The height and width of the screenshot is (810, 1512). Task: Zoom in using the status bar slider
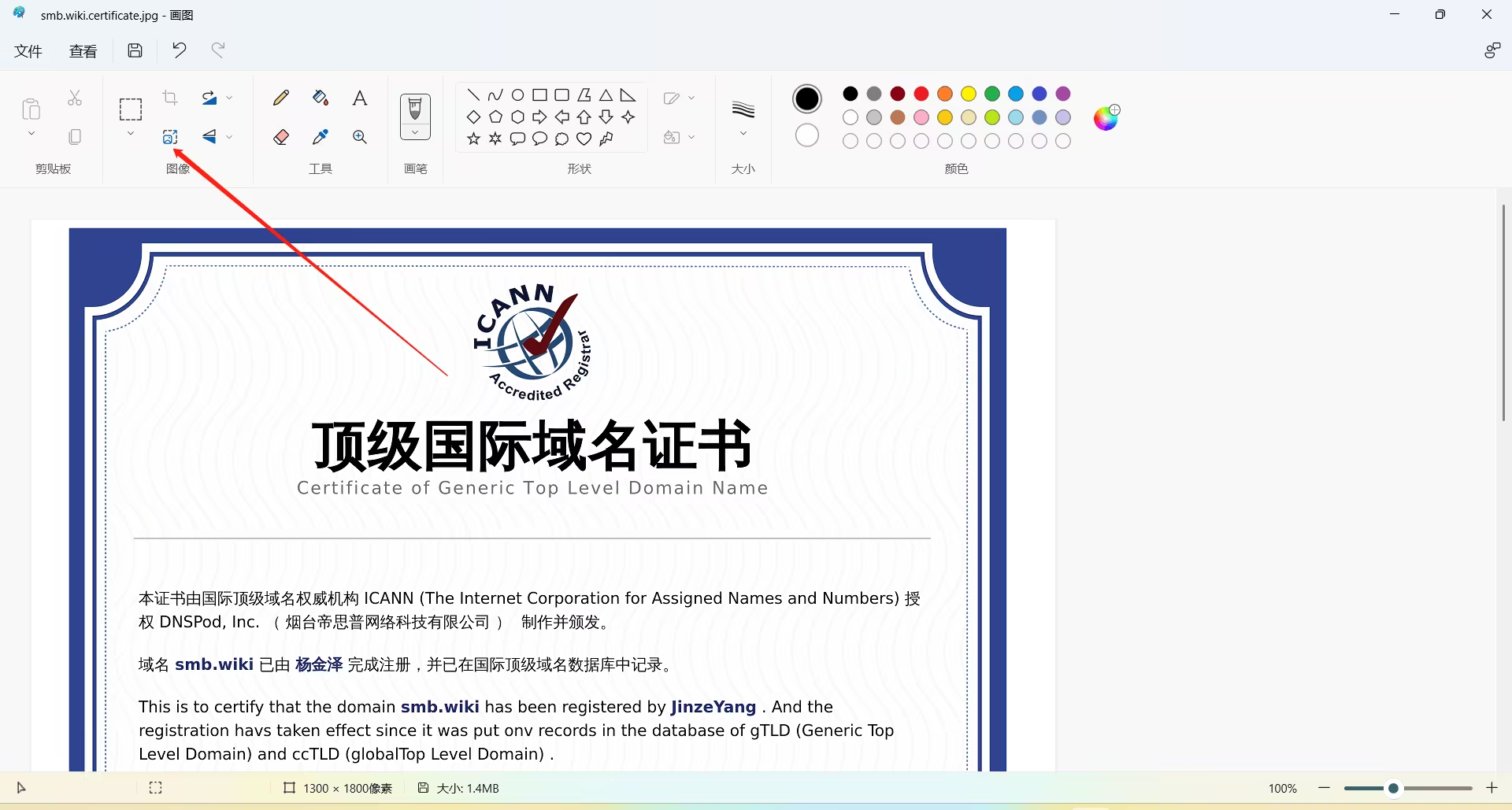(1493, 788)
